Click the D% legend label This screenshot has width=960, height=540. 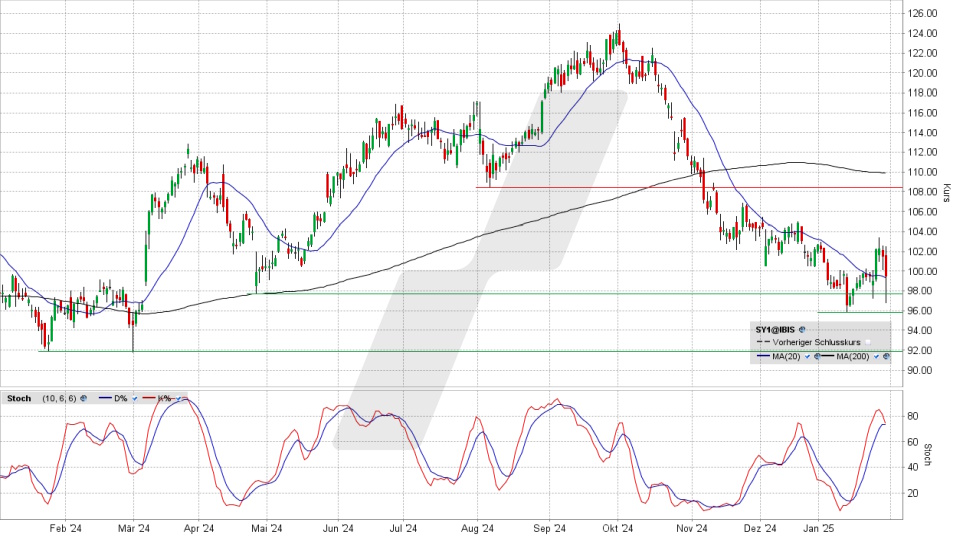point(121,399)
